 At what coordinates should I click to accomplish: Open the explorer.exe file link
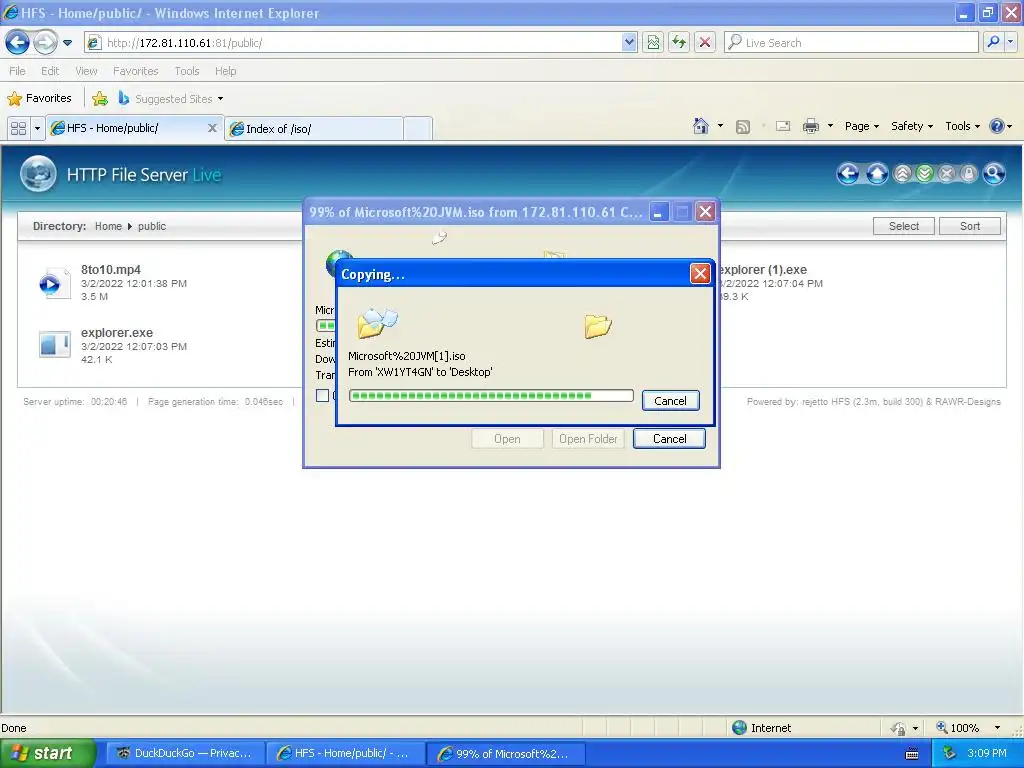[117, 332]
